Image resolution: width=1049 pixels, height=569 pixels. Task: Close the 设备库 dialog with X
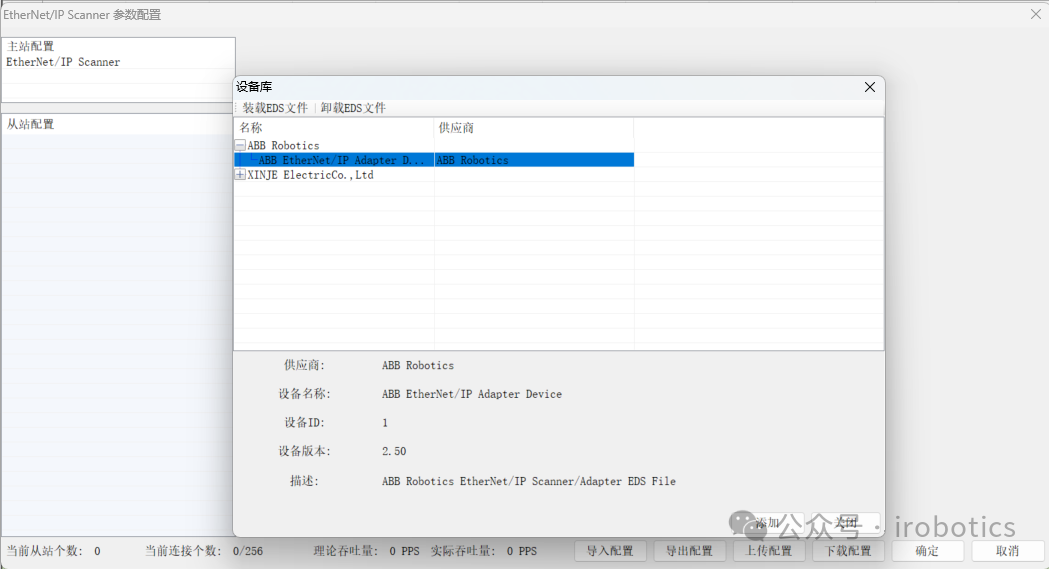tap(870, 87)
